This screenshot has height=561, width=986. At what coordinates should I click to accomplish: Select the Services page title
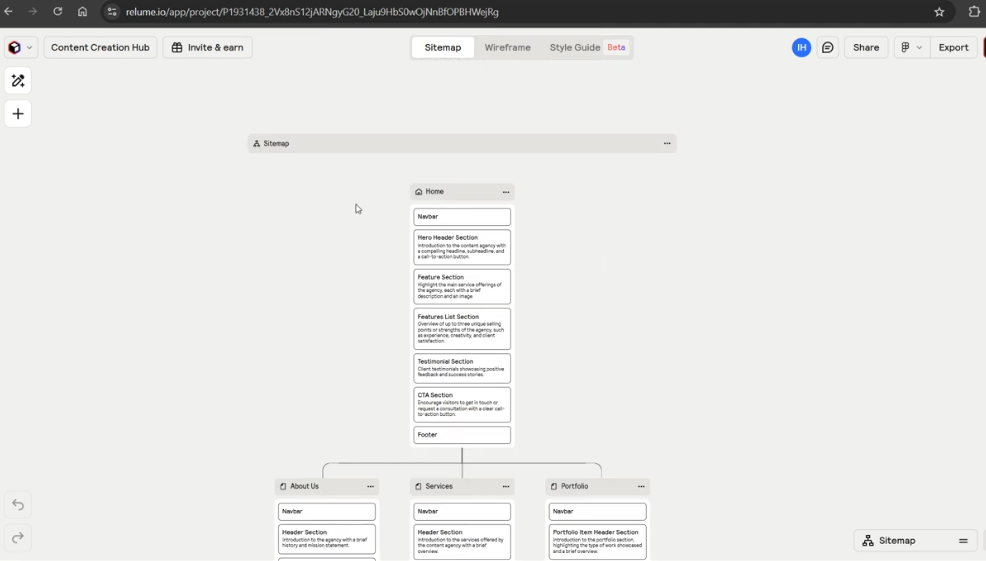[439, 487]
